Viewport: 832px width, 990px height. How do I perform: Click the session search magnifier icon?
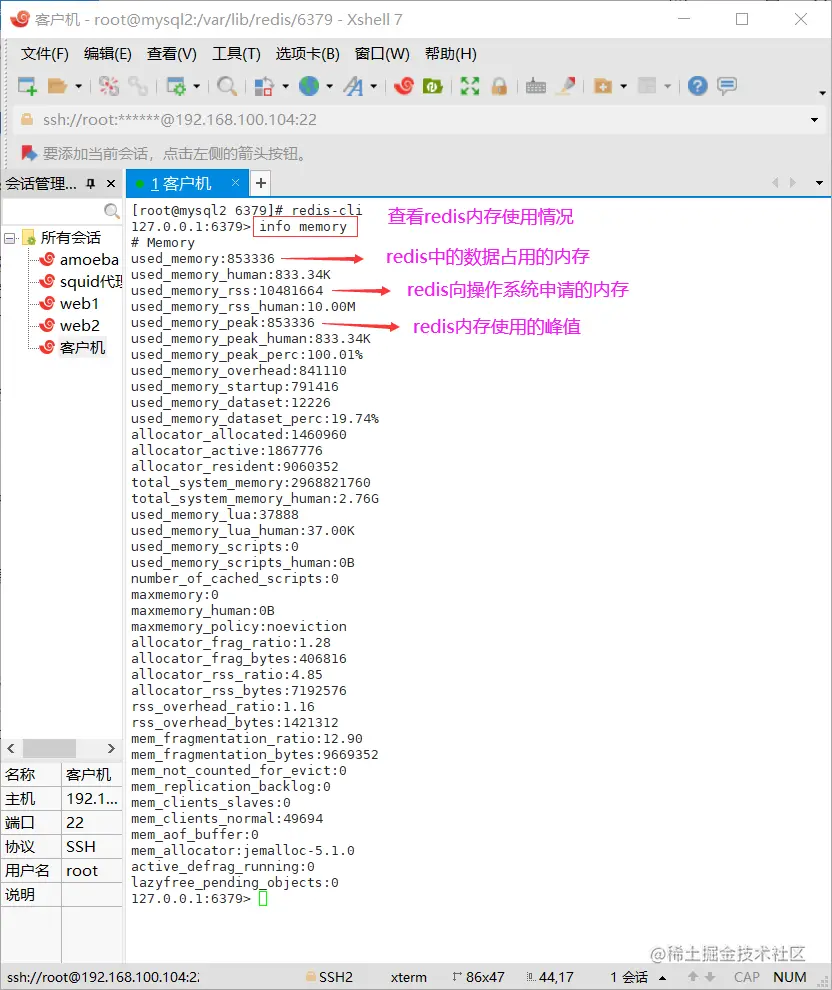[x=112, y=211]
